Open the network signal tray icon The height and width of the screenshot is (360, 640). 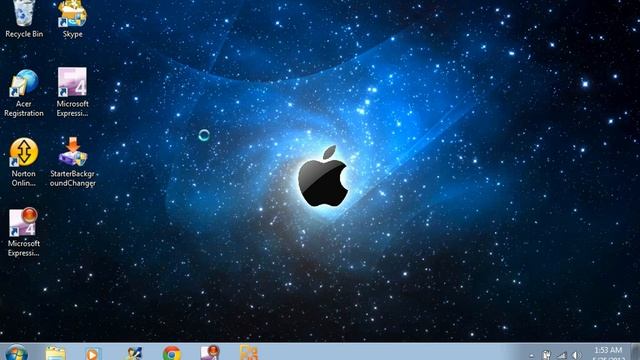click(x=562, y=355)
